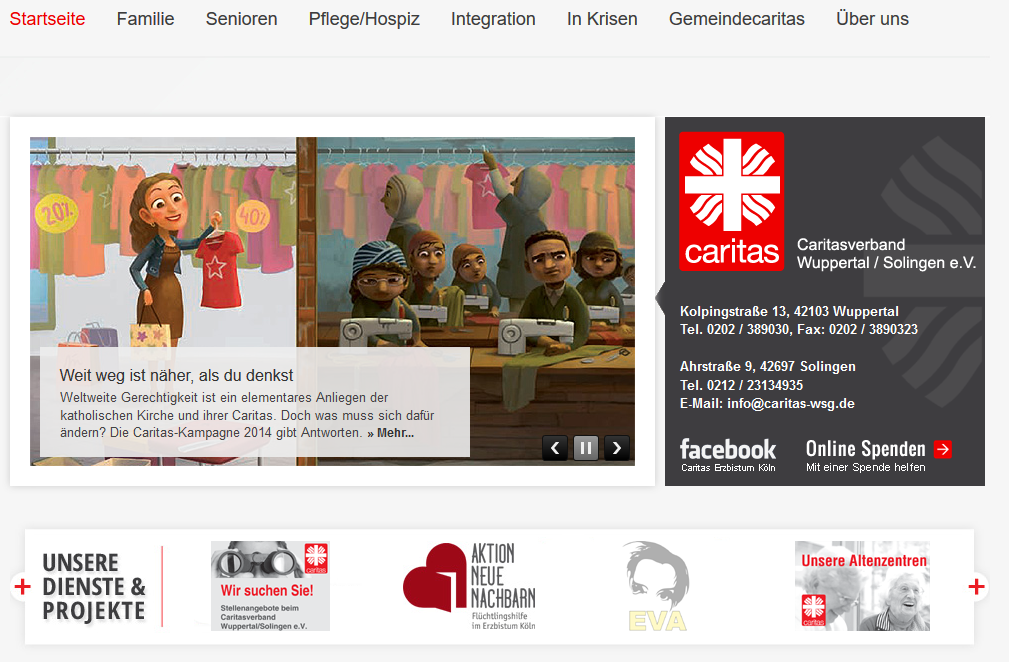Click the red Caritas cross logo

coord(732,201)
